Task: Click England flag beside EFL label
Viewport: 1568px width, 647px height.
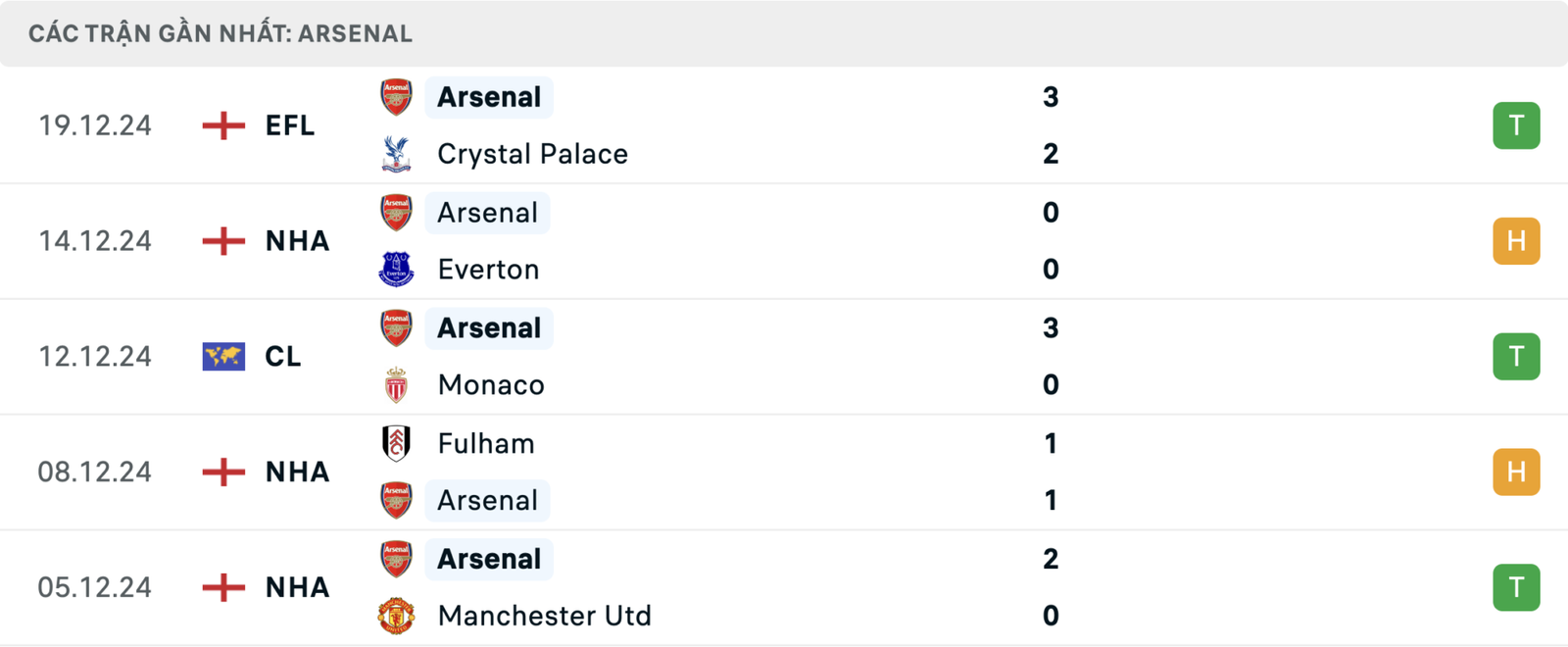Action: pyautogui.click(x=223, y=125)
